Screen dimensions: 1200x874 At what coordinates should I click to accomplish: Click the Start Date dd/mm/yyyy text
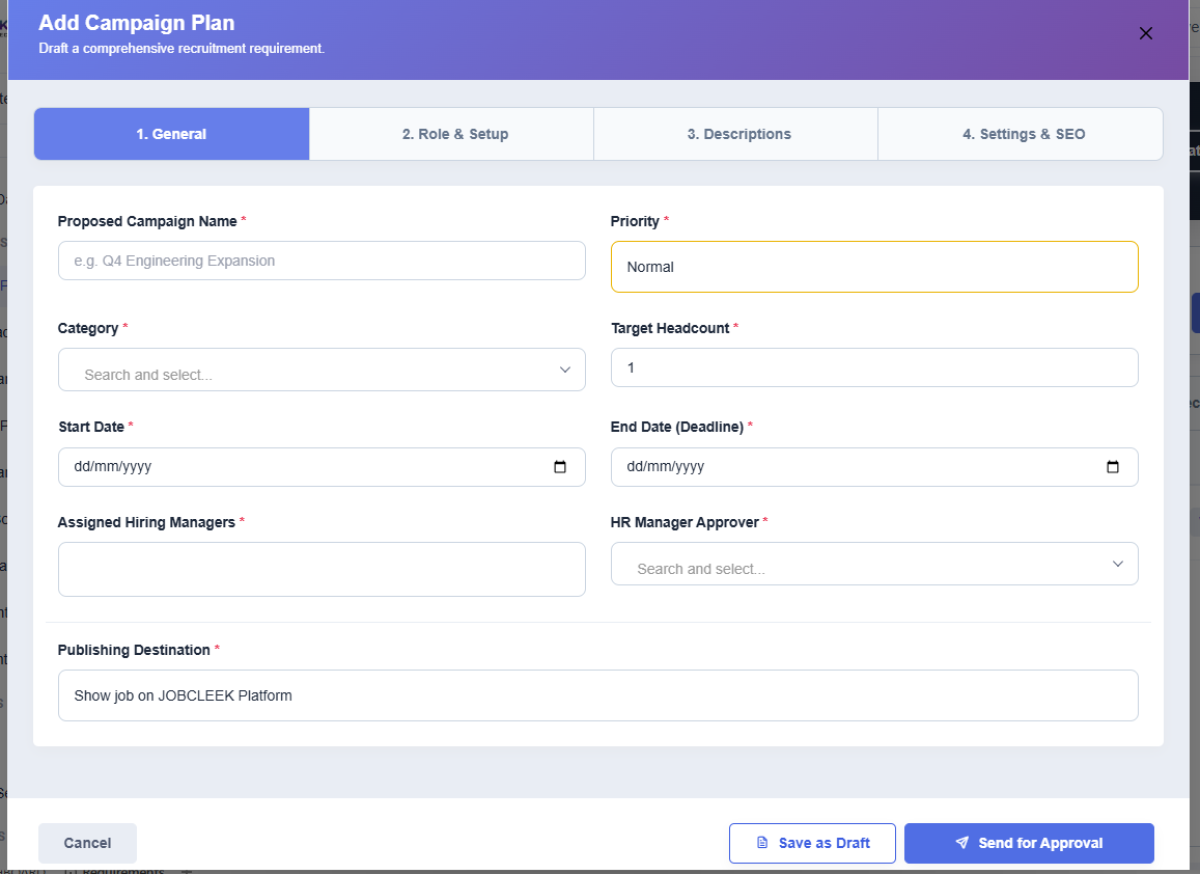tap(113, 467)
